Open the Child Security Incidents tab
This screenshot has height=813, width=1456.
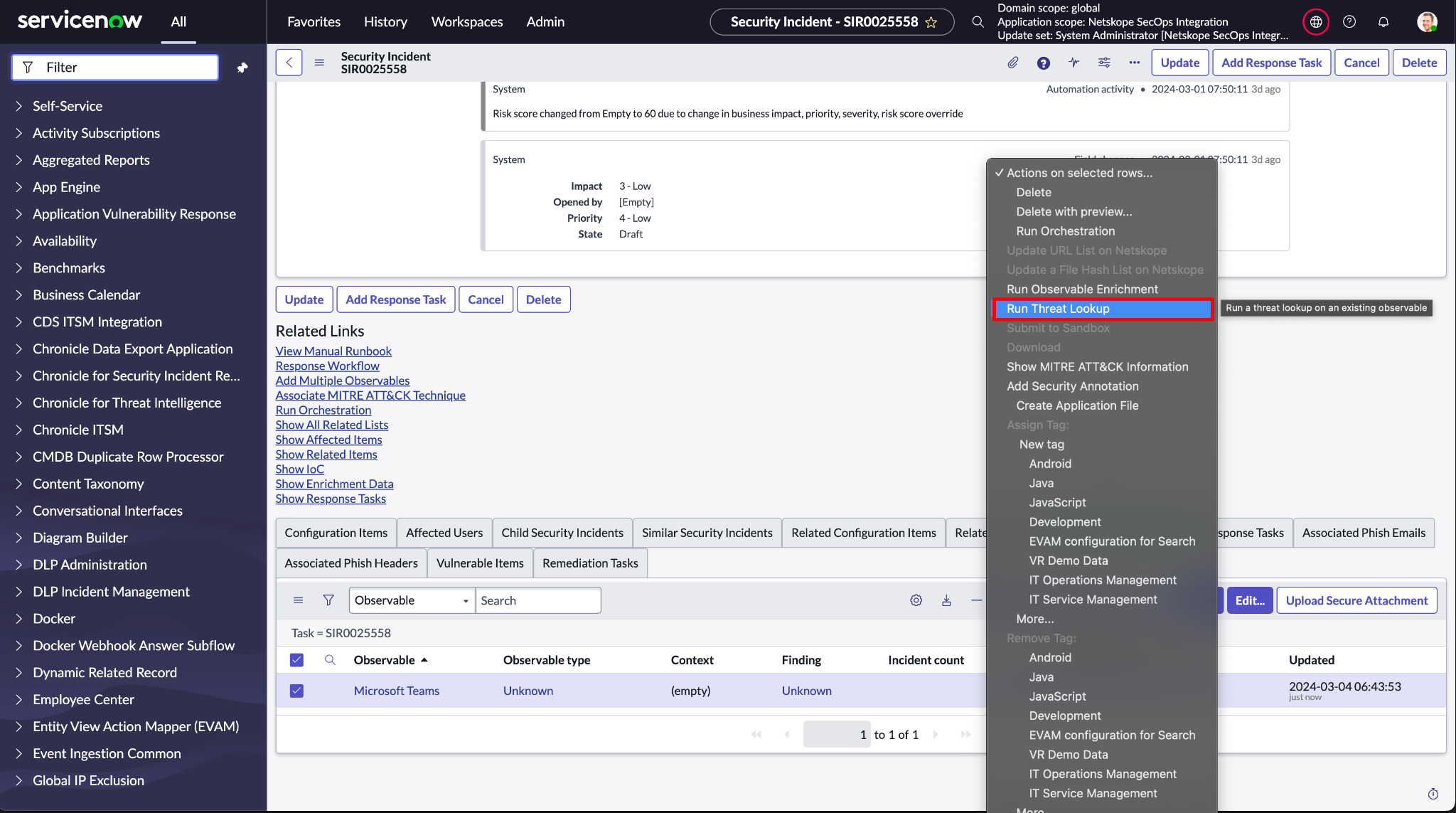point(562,533)
